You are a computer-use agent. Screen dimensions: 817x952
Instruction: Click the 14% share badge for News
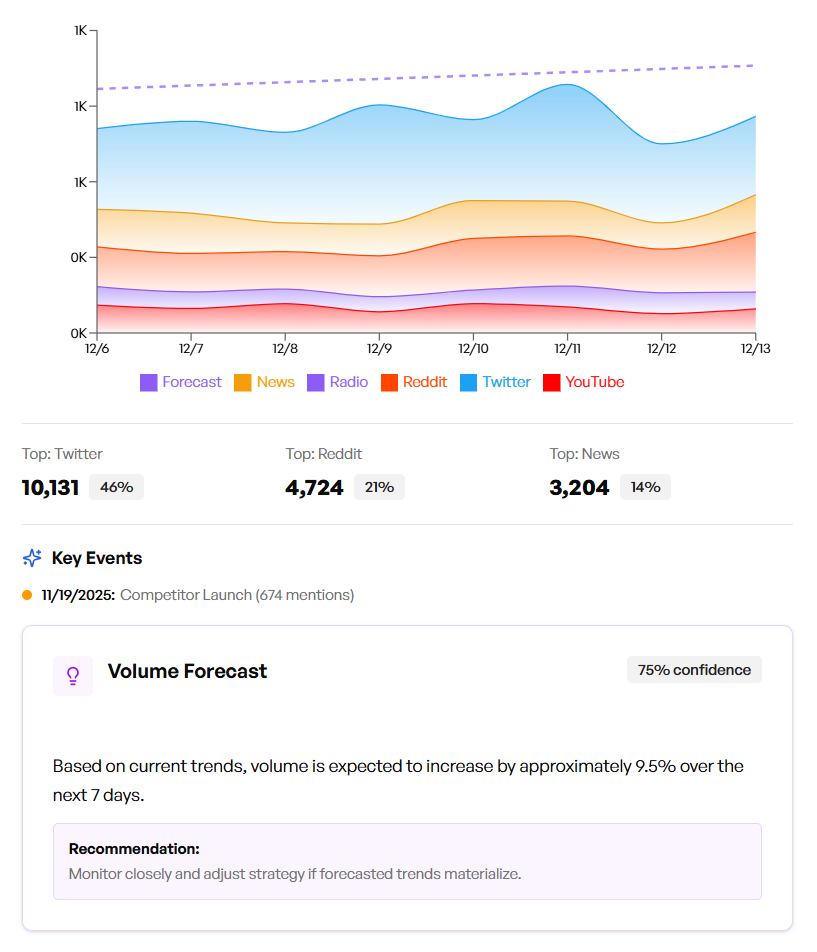point(645,487)
